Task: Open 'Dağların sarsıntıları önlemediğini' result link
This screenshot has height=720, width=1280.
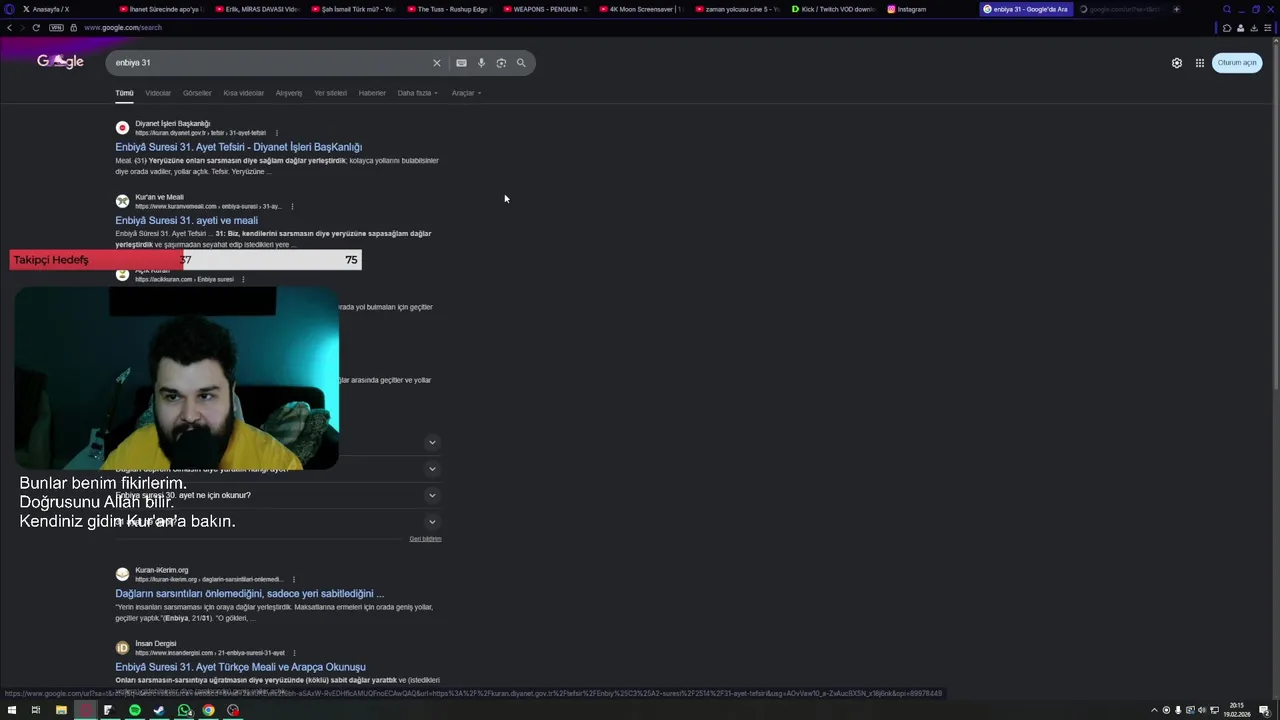Action: pyautogui.click(x=249, y=593)
